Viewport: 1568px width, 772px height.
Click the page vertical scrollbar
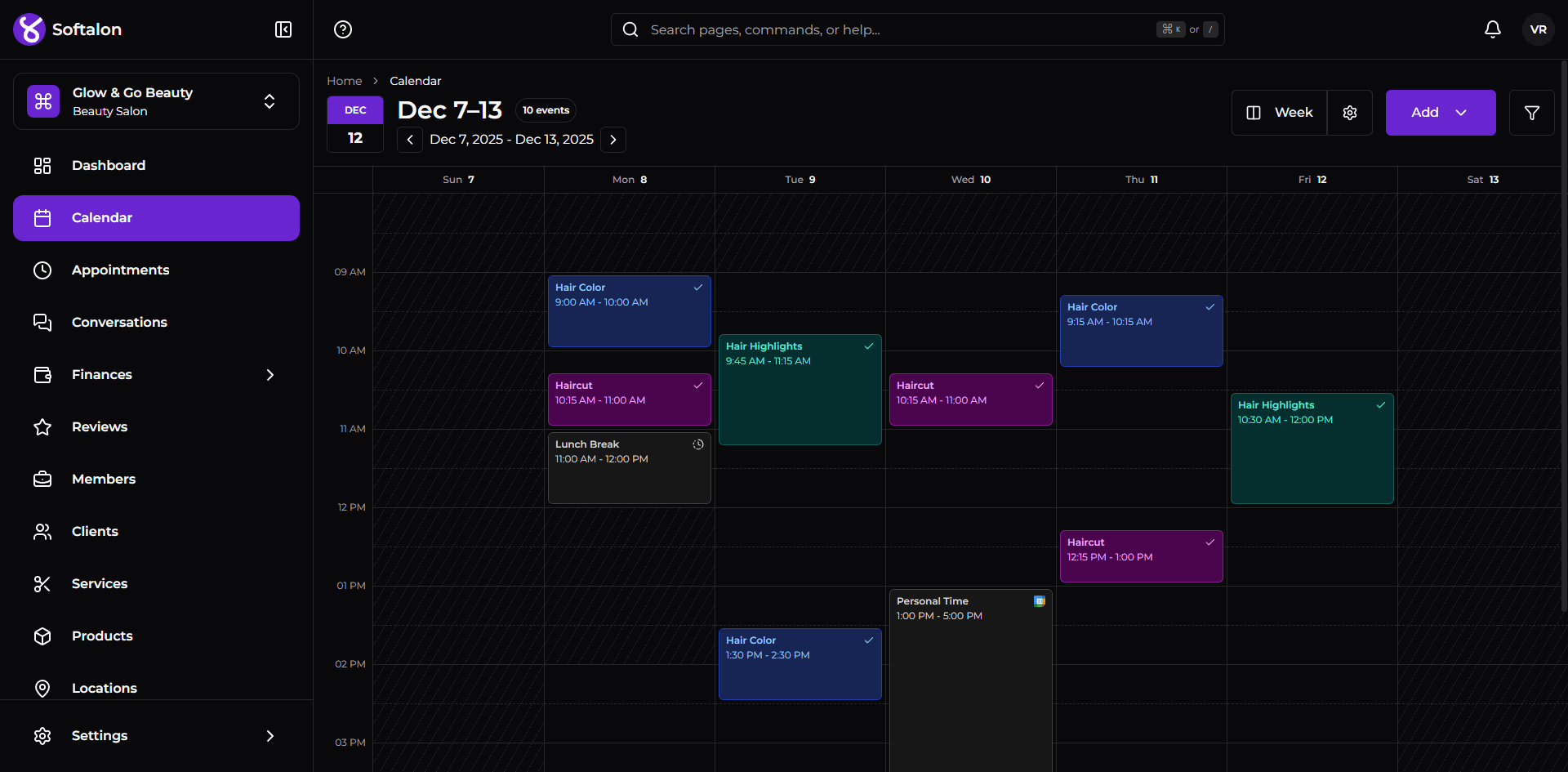(x=1564, y=335)
